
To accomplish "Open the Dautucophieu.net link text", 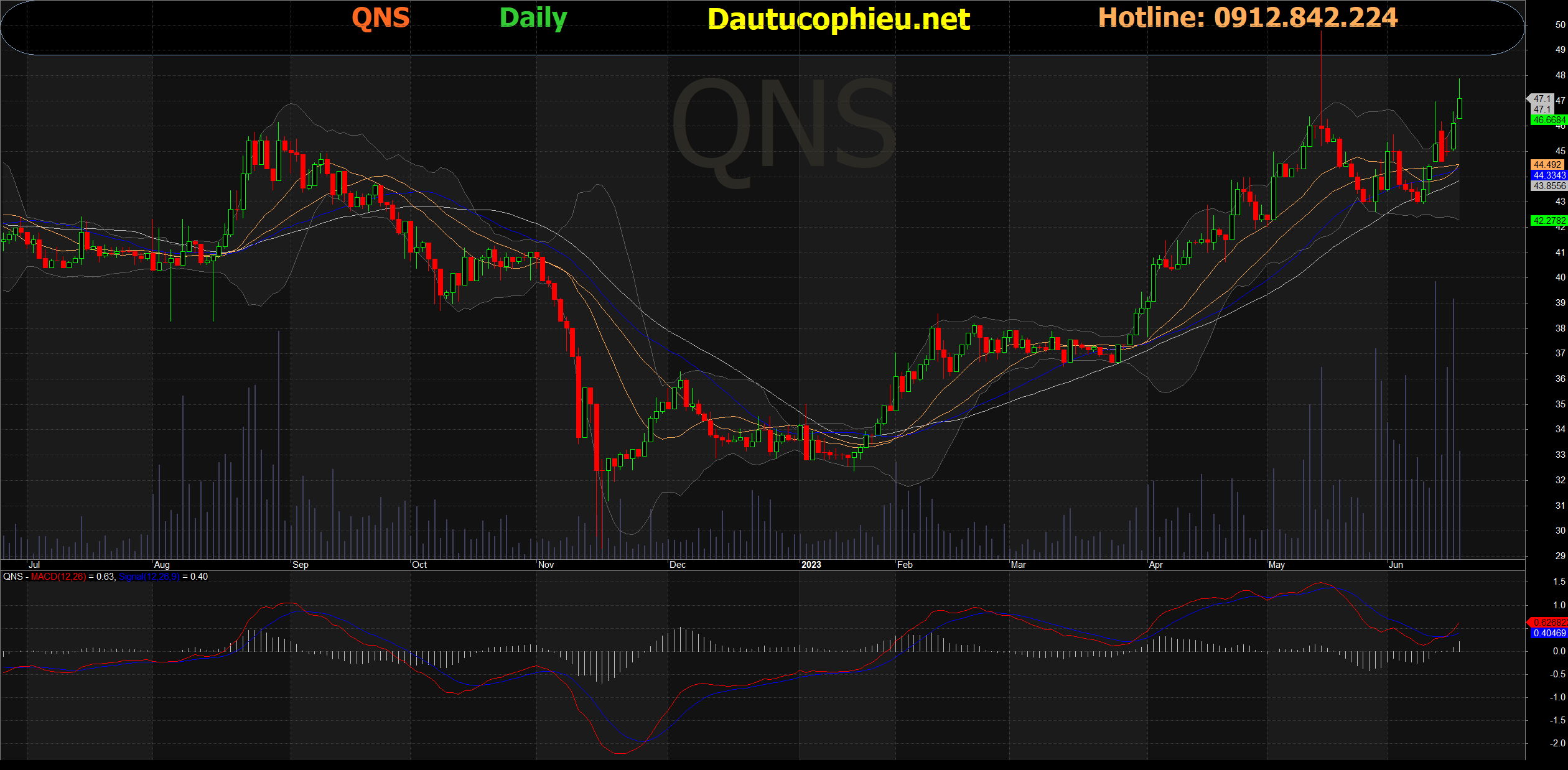I will [838, 19].
